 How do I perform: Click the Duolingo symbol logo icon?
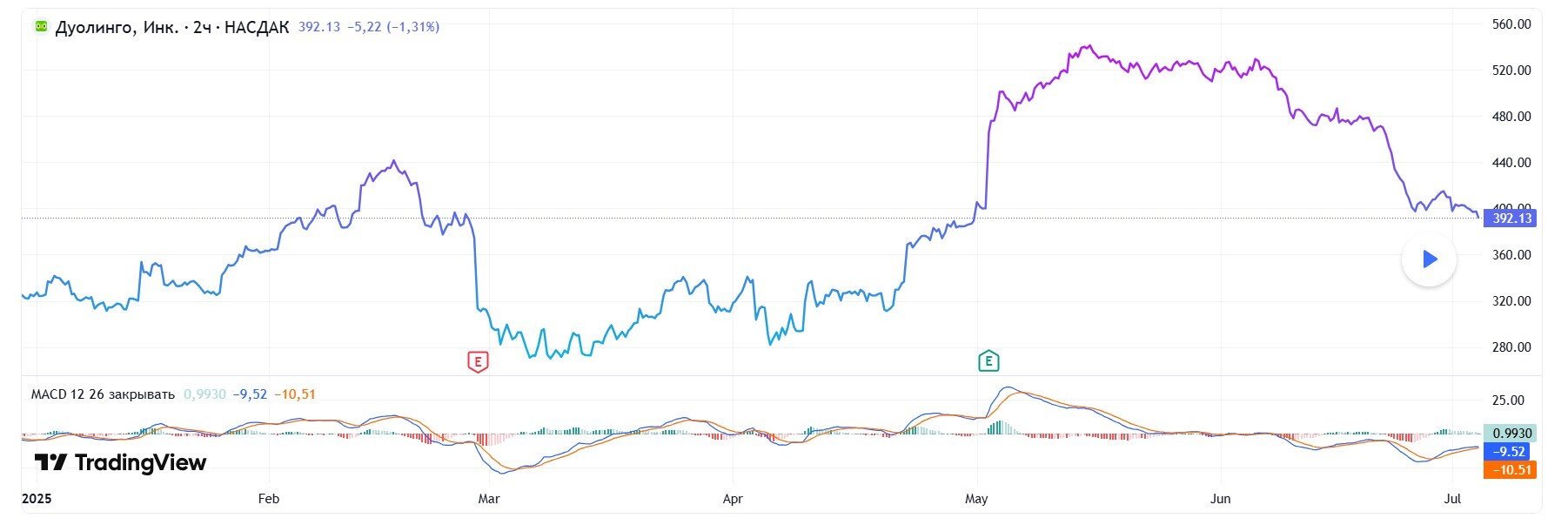click(41, 27)
